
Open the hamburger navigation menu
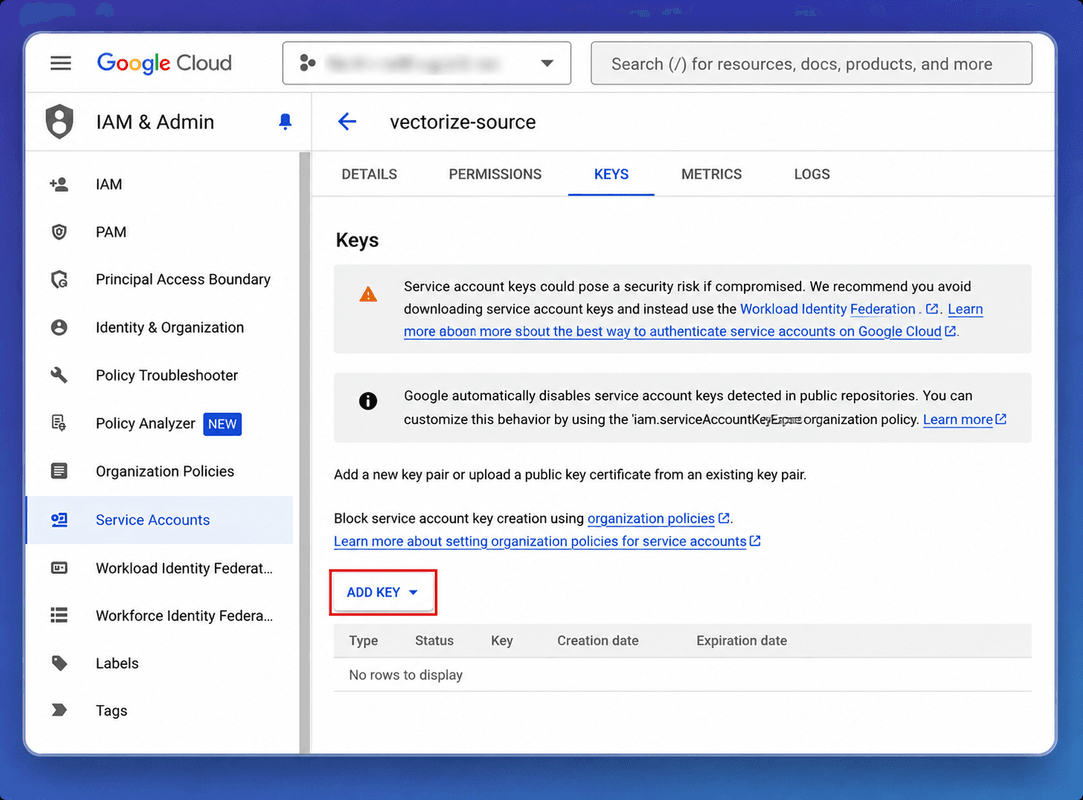(x=61, y=64)
